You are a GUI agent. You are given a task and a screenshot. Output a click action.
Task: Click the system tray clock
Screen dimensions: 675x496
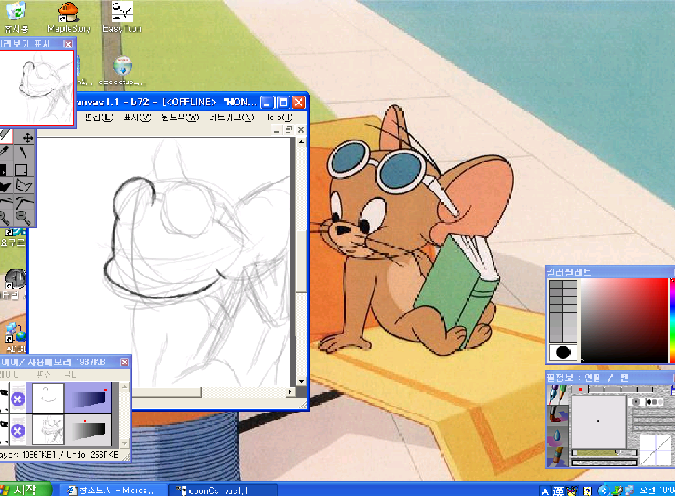(657, 490)
